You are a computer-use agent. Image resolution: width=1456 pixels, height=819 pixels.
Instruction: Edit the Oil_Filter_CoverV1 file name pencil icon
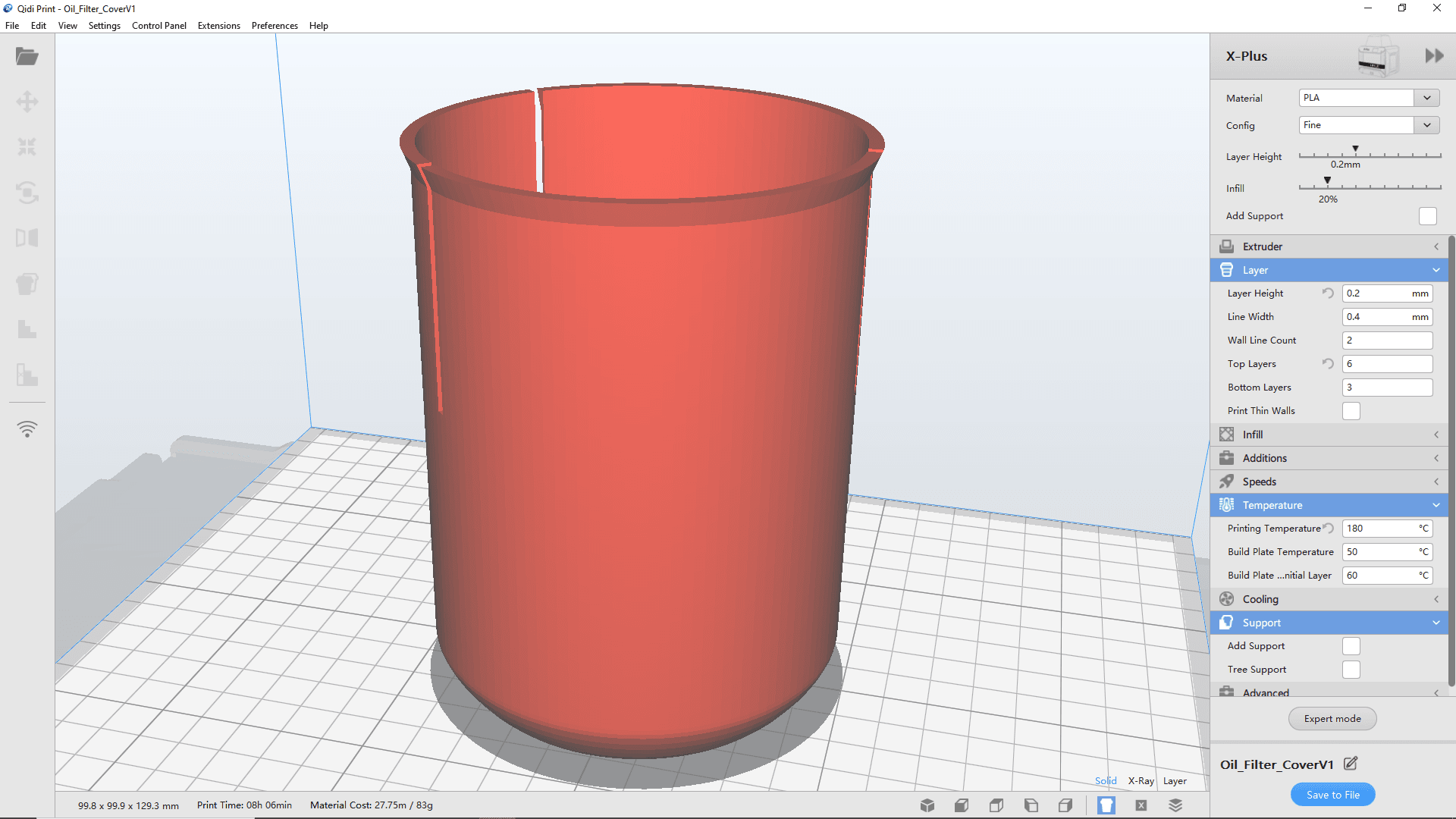point(1351,764)
